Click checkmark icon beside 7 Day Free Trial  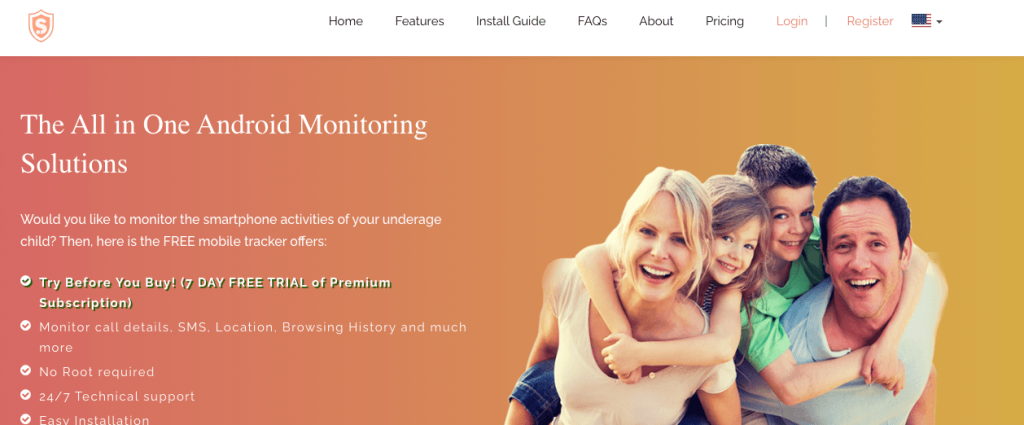[25, 281]
